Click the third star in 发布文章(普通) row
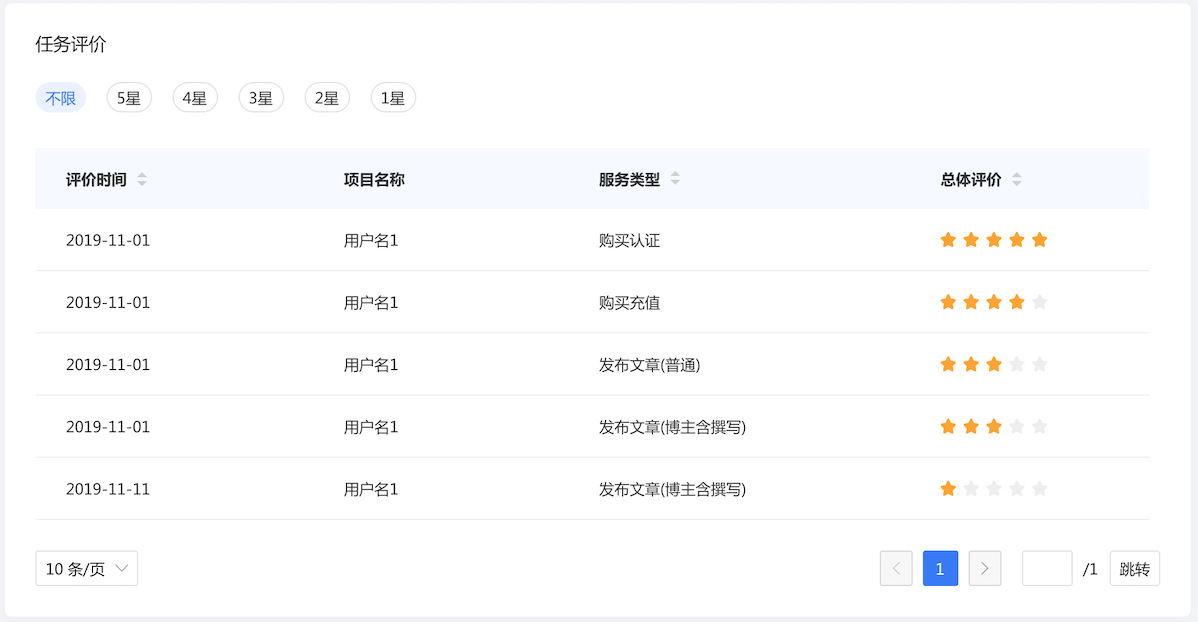The height and width of the screenshot is (622, 1198). (994, 364)
